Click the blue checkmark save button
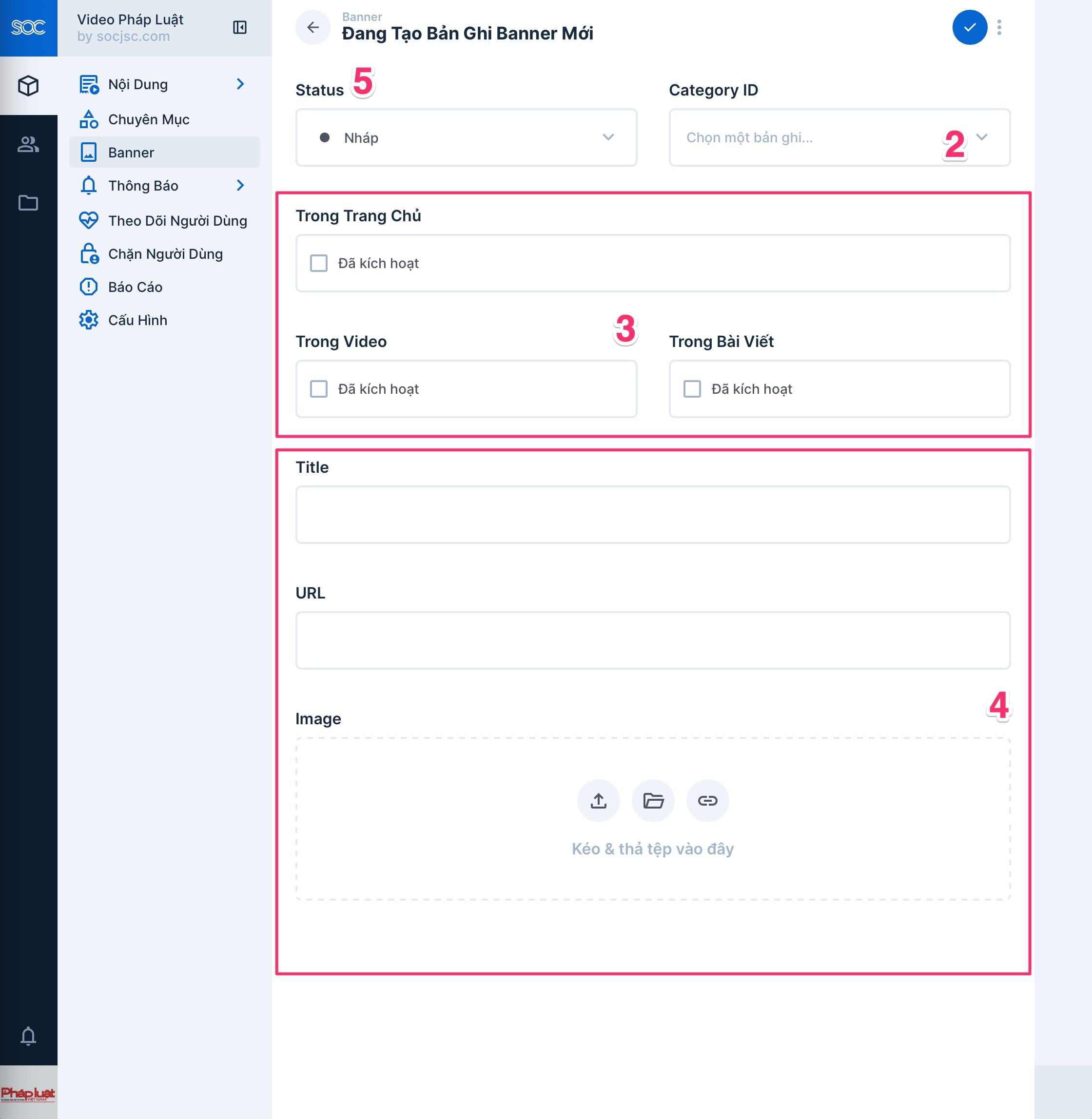 click(969, 27)
